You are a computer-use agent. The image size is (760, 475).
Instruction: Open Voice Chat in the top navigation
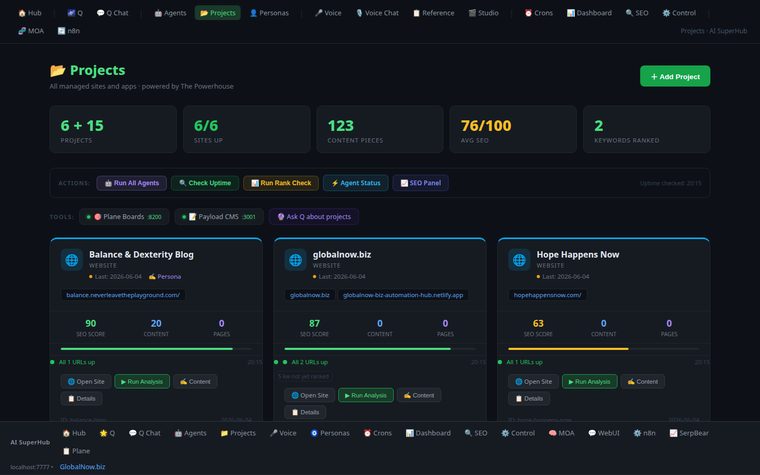pos(377,13)
